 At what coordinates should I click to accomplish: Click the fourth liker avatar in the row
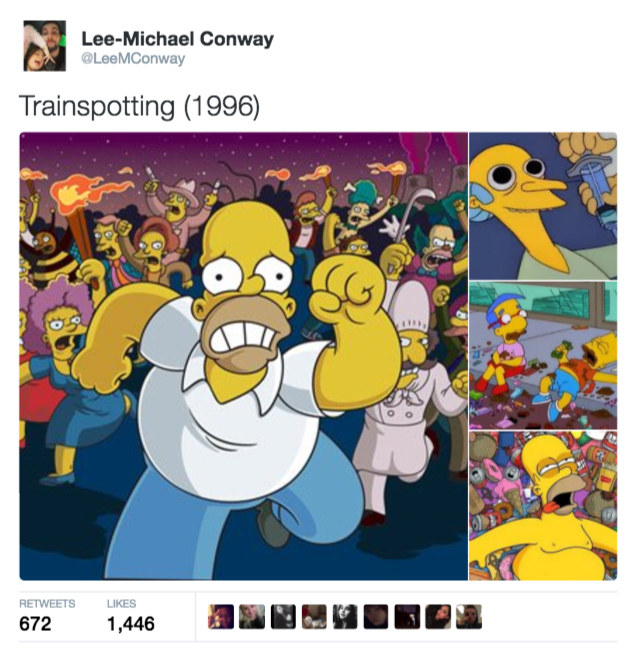[x=314, y=617]
